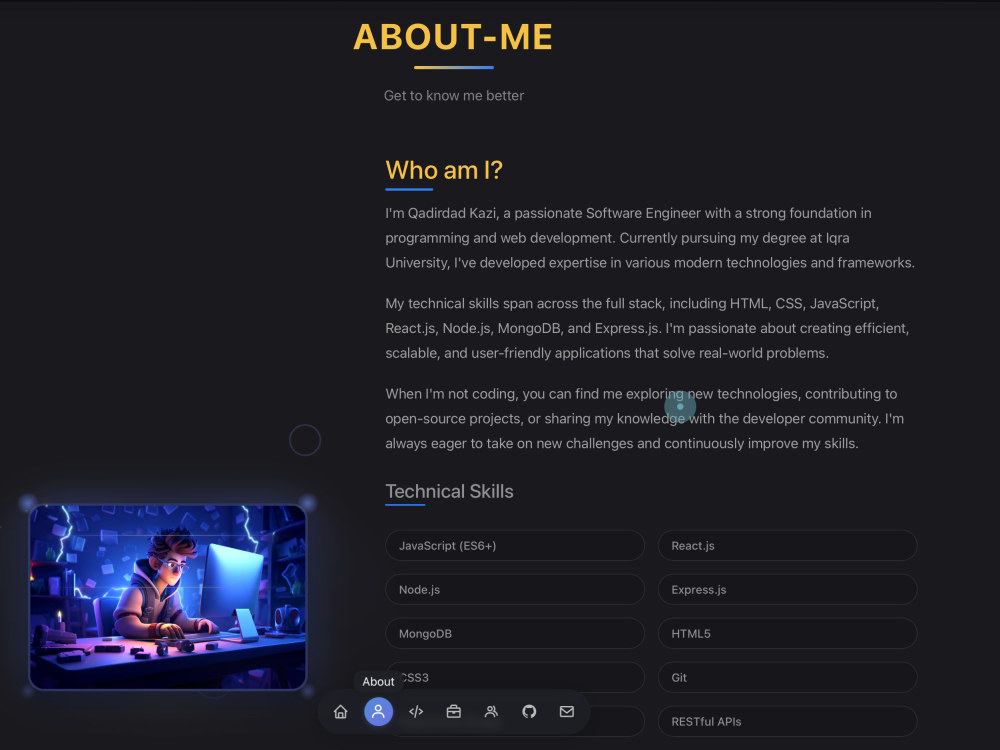Open the people group icon in dock
The width and height of the screenshot is (1000, 750).
(491, 712)
